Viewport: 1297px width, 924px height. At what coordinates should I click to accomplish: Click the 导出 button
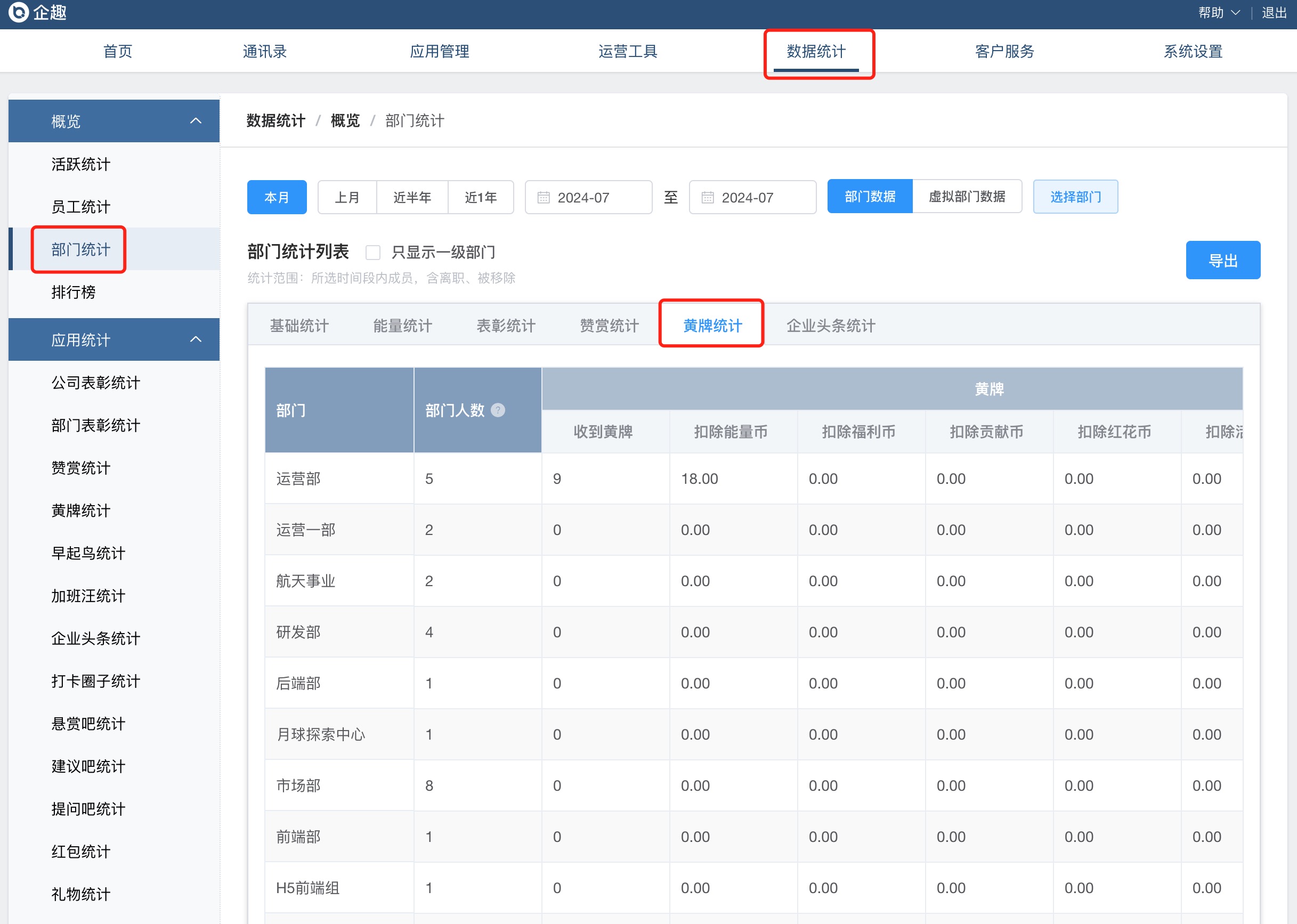pyautogui.click(x=1222, y=261)
